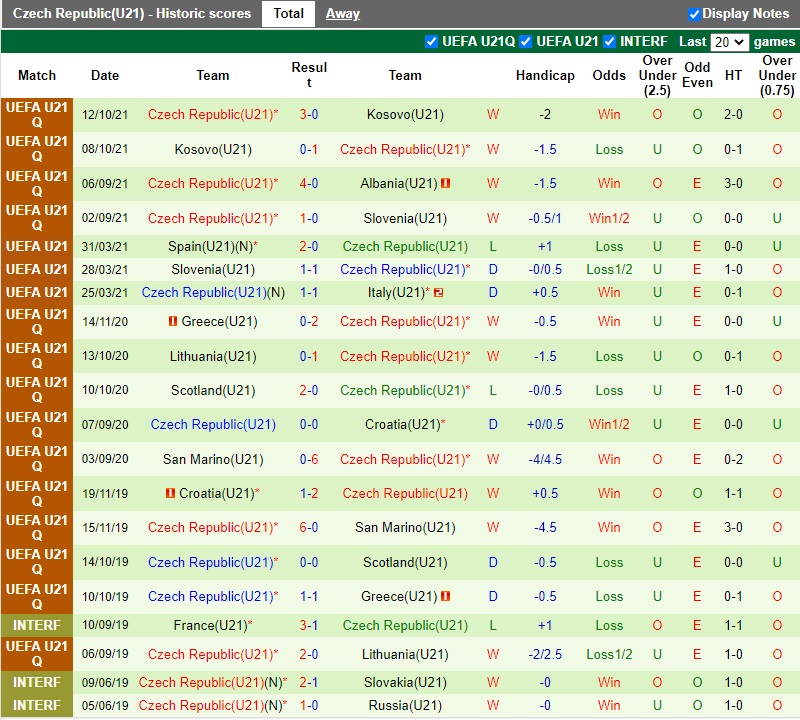Open the Away tab

coord(343,14)
